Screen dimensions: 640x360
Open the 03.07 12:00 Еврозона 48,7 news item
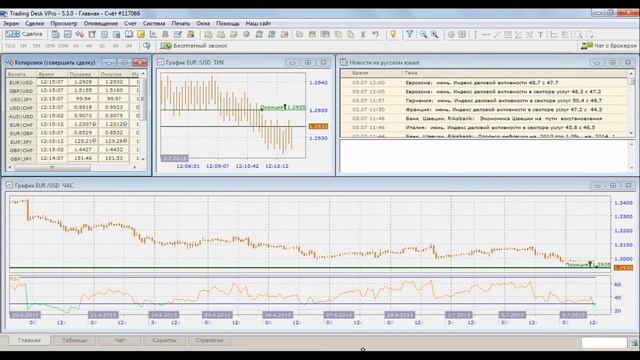(484, 83)
